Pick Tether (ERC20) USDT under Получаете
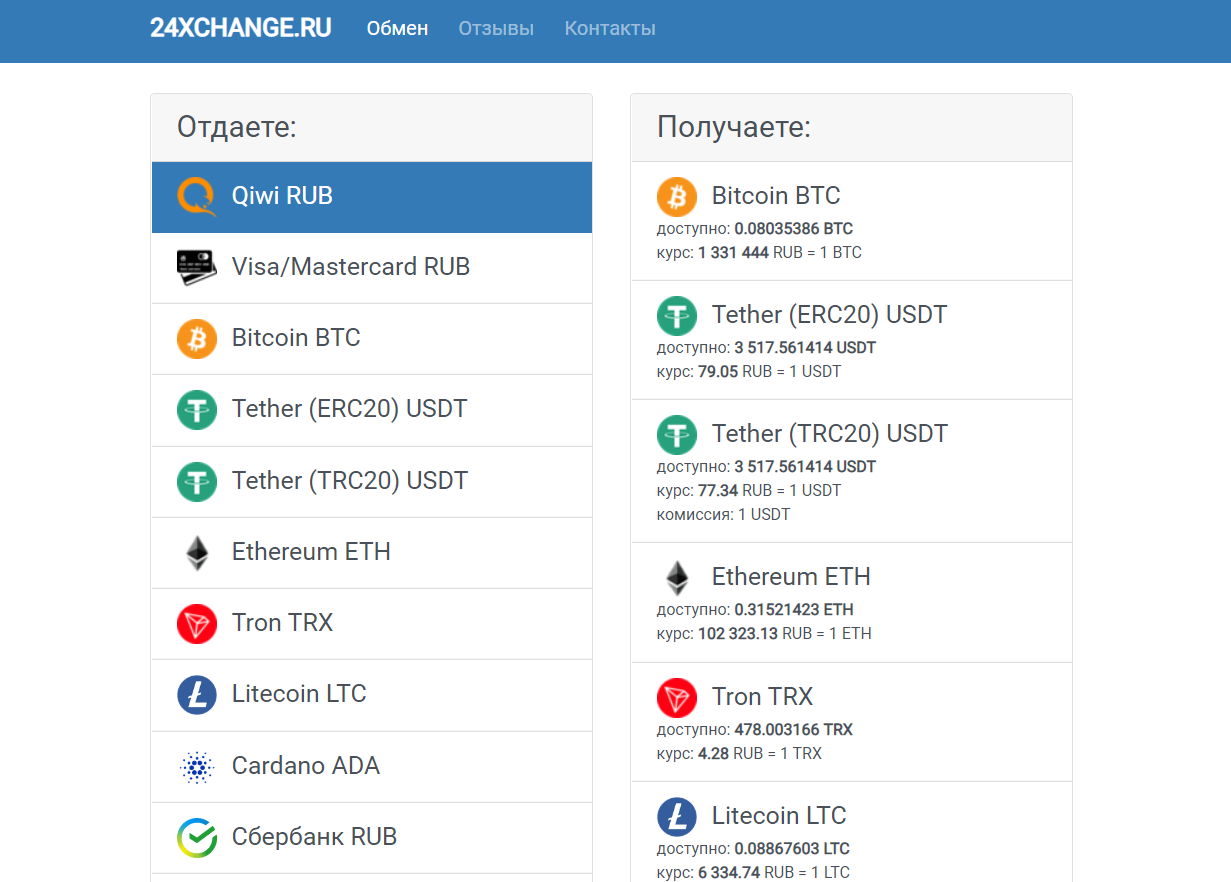This screenshot has height=882, width=1231. coord(852,340)
